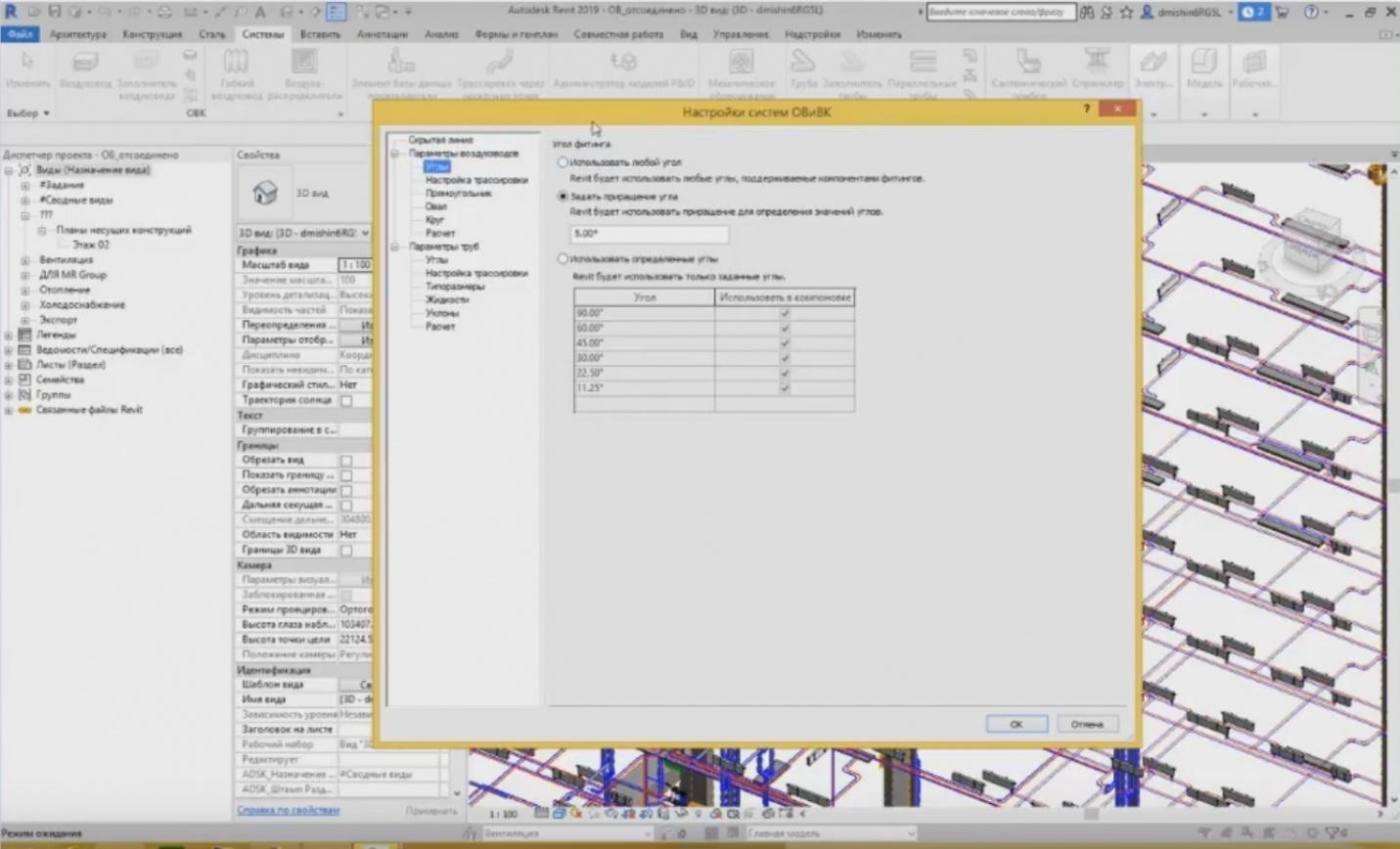Uncheck the 45.00° angle checkbox
Image resolution: width=1400 pixels, height=849 pixels.
coord(783,343)
